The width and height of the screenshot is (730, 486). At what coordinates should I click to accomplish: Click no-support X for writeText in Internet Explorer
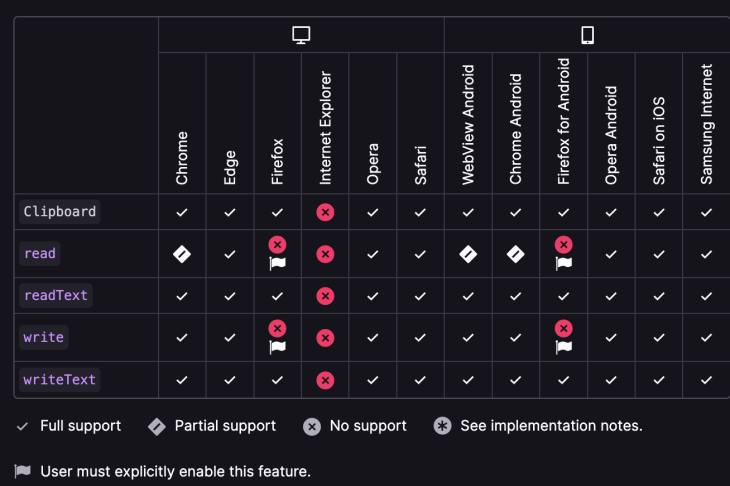click(325, 380)
